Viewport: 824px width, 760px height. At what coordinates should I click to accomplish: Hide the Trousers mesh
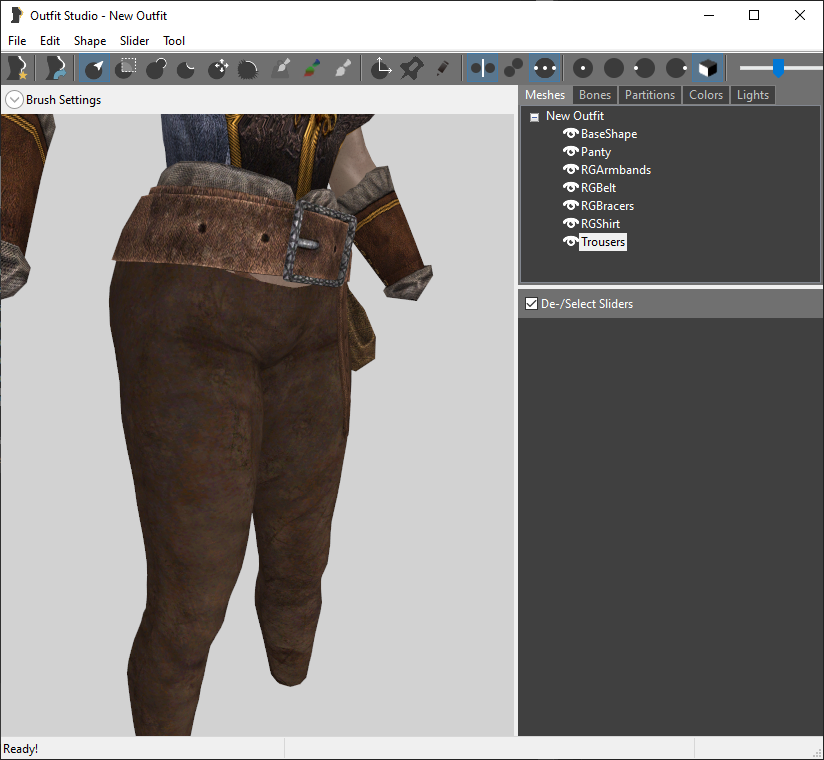(x=570, y=241)
